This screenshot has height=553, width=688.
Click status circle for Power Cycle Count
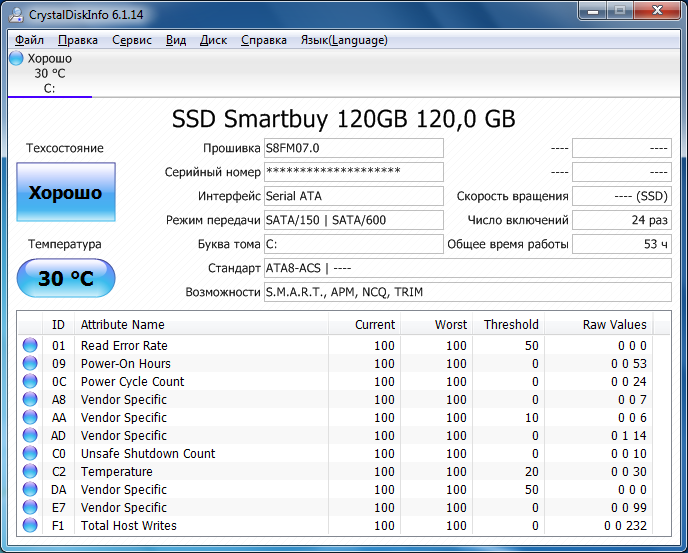[x=30, y=381]
